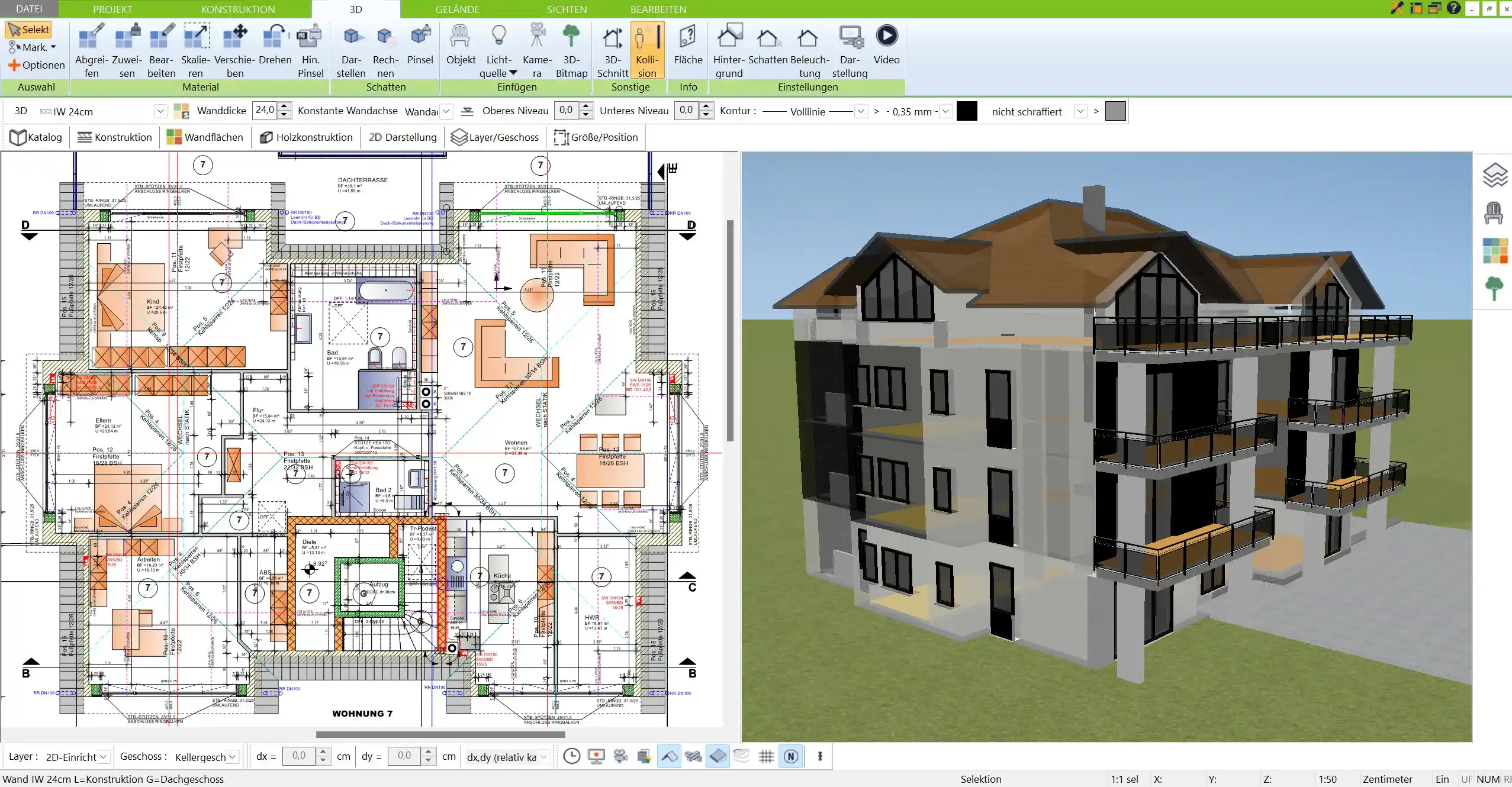Viewport: 1512px width, 787px height.
Task: Open the furniture chair icon in right sidebar
Action: tap(1494, 212)
